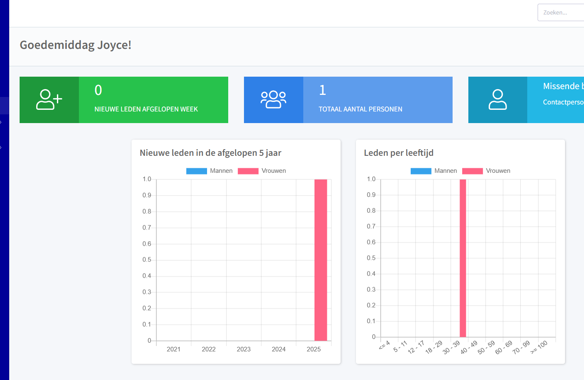584x380 pixels.
Task: Open the 'Totaal aantal personen' card
Action: pyautogui.click(x=348, y=100)
